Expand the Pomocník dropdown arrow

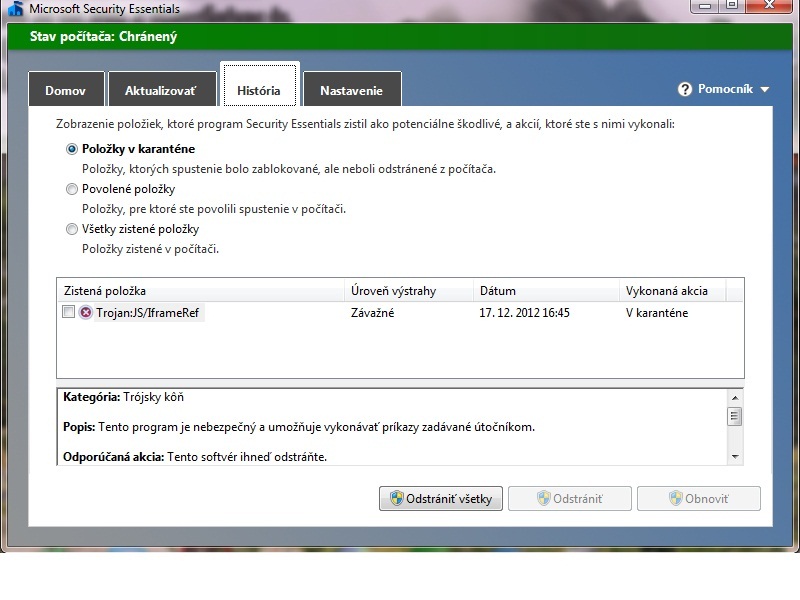coord(765,90)
